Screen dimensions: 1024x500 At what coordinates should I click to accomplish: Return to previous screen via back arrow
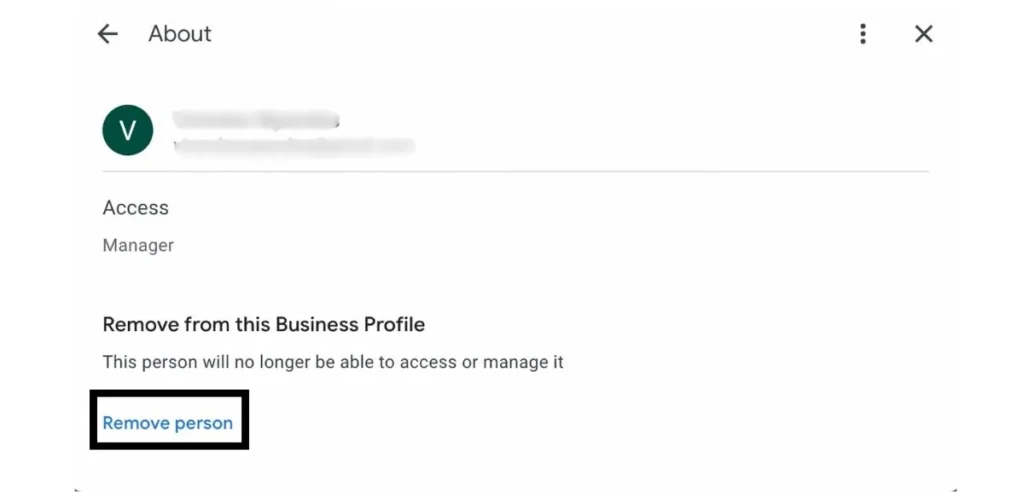(107, 34)
